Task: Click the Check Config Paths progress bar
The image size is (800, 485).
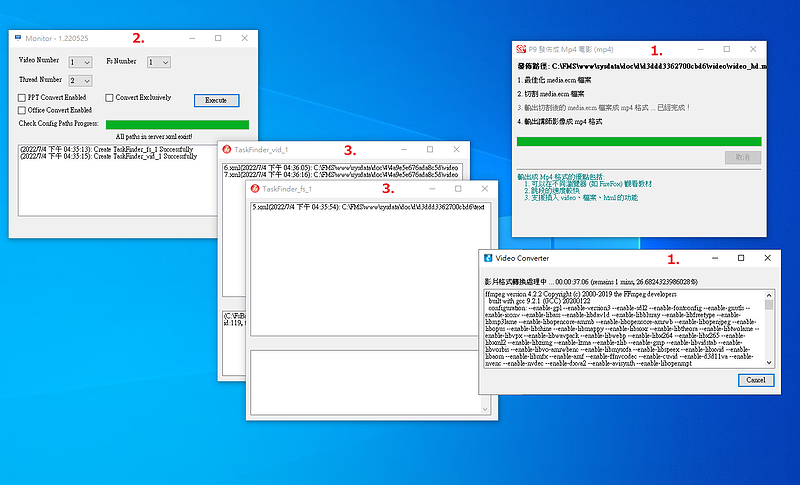Action: tap(177, 124)
